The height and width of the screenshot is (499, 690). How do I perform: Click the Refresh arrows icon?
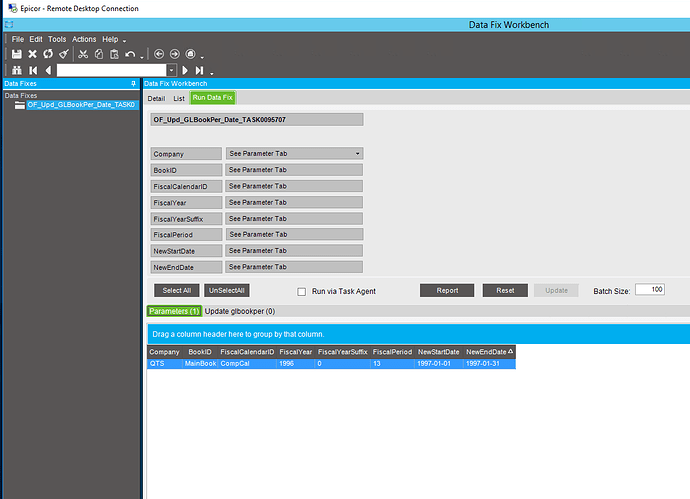pyautogui.click(x=48, y=54)
